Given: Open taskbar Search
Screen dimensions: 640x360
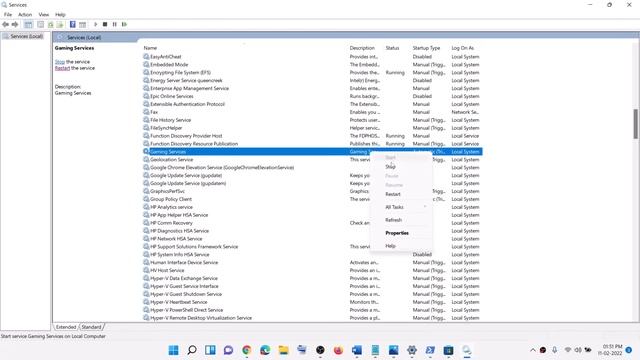Looking at the screenshot, I should pyautogui.click(x=192, y=350).
